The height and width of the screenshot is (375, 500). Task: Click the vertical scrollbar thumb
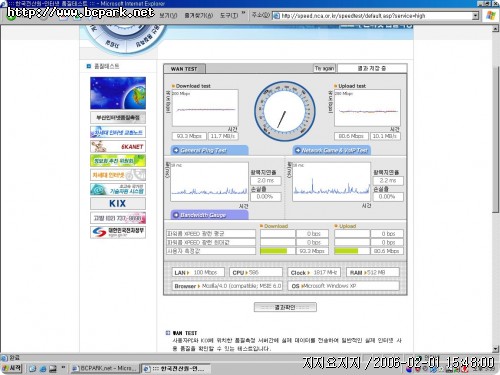click(x=496, y=138)
